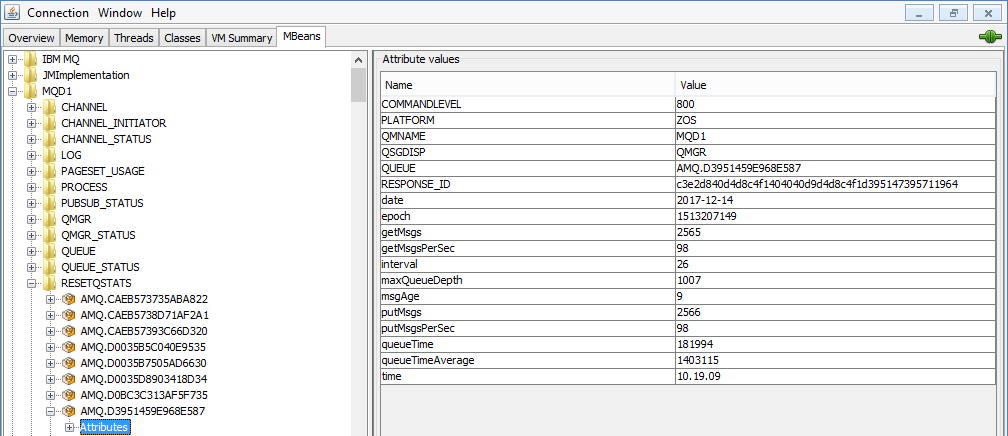Click the QMGR folder icon

click(50, 219)
